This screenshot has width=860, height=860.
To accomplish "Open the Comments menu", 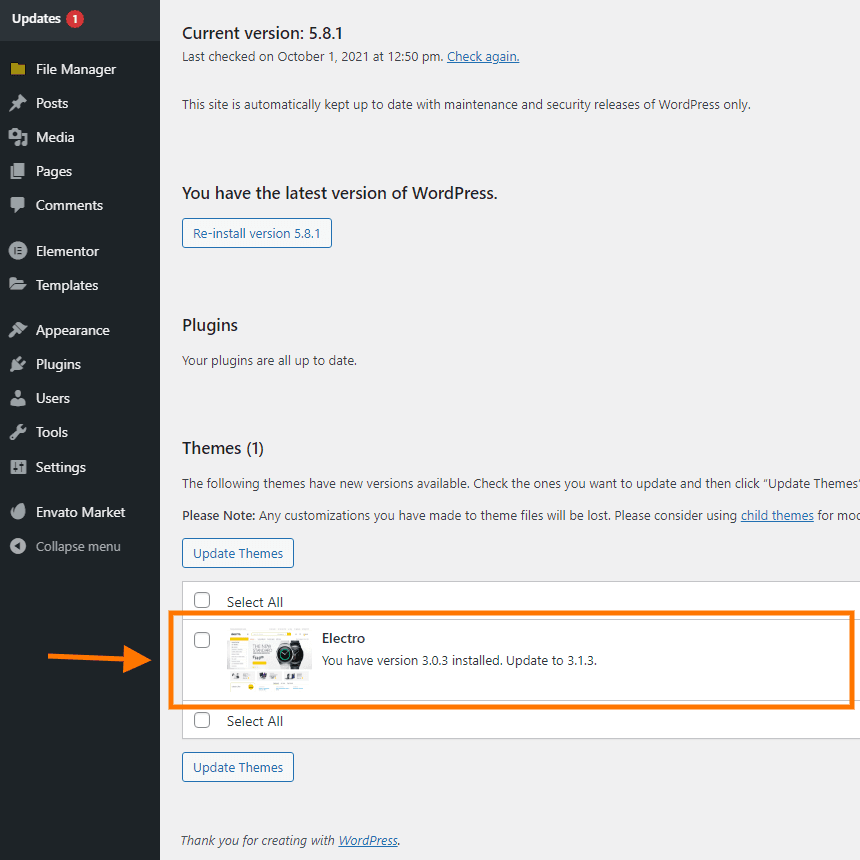I will point(69,205).
